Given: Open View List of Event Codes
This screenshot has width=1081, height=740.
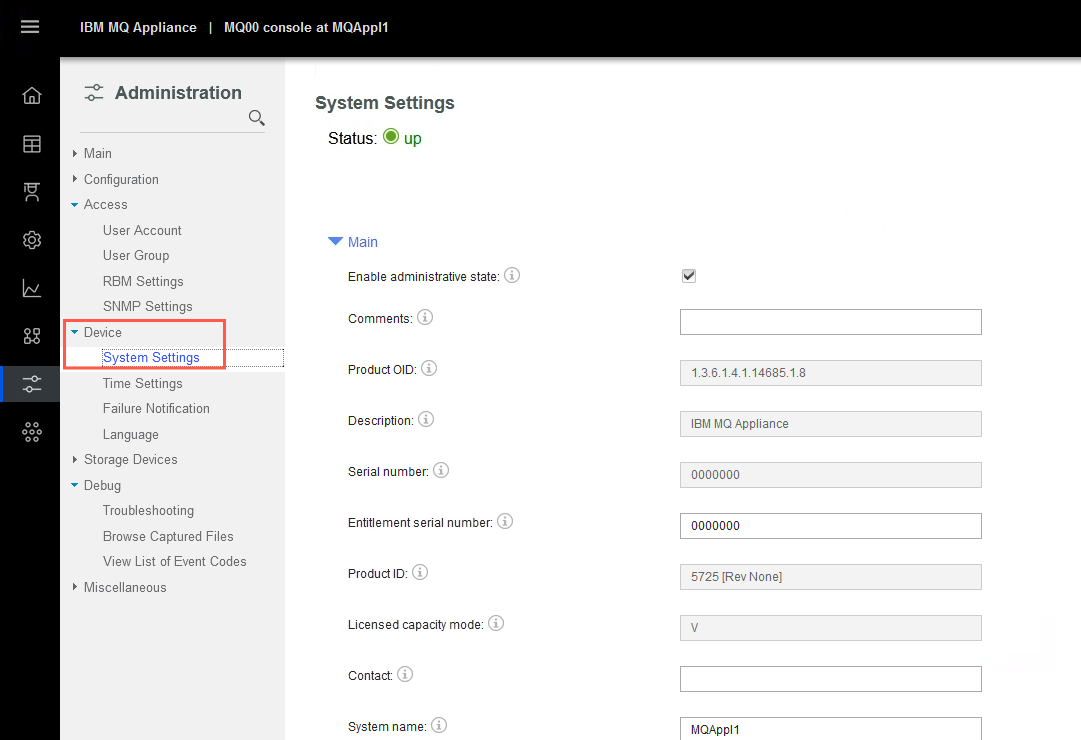Looking at the screenshot, I should tap(174, 561).
